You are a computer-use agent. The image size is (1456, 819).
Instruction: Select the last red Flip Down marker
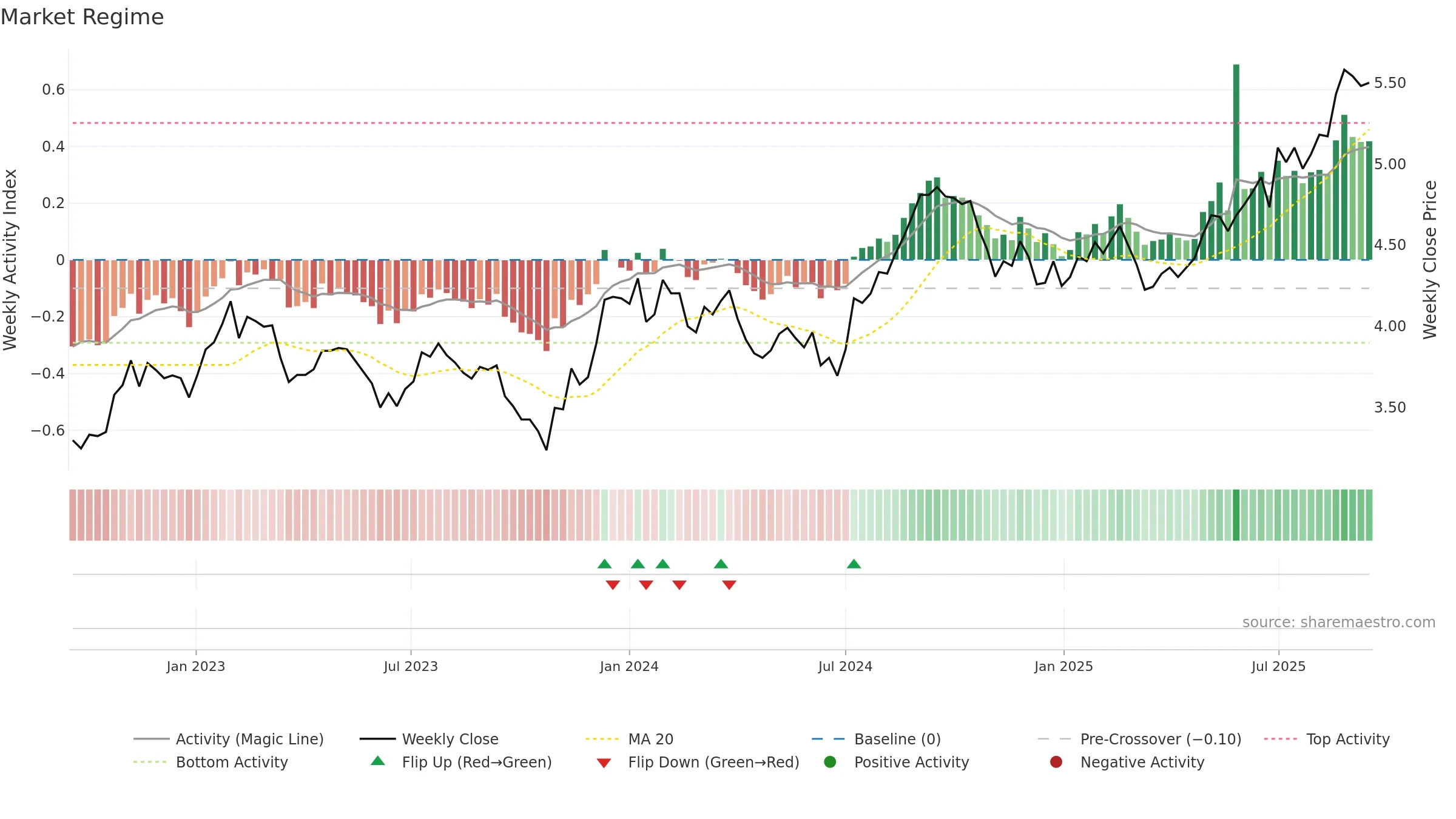pyautogui.click(x=729, y=585)
